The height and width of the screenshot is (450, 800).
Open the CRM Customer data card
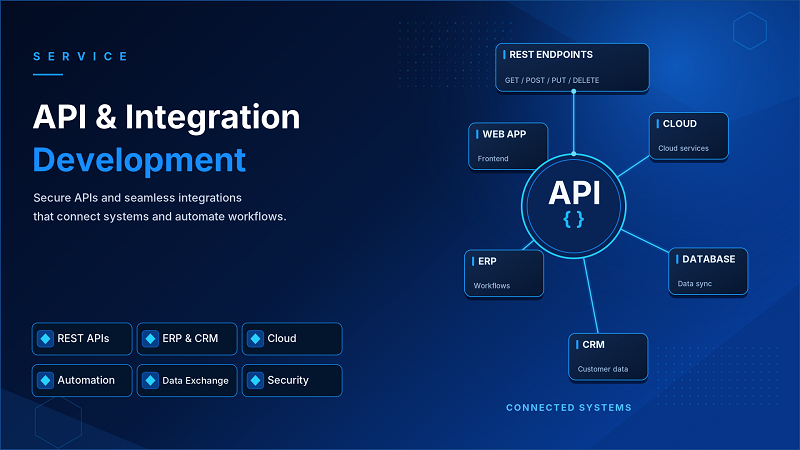608,357
